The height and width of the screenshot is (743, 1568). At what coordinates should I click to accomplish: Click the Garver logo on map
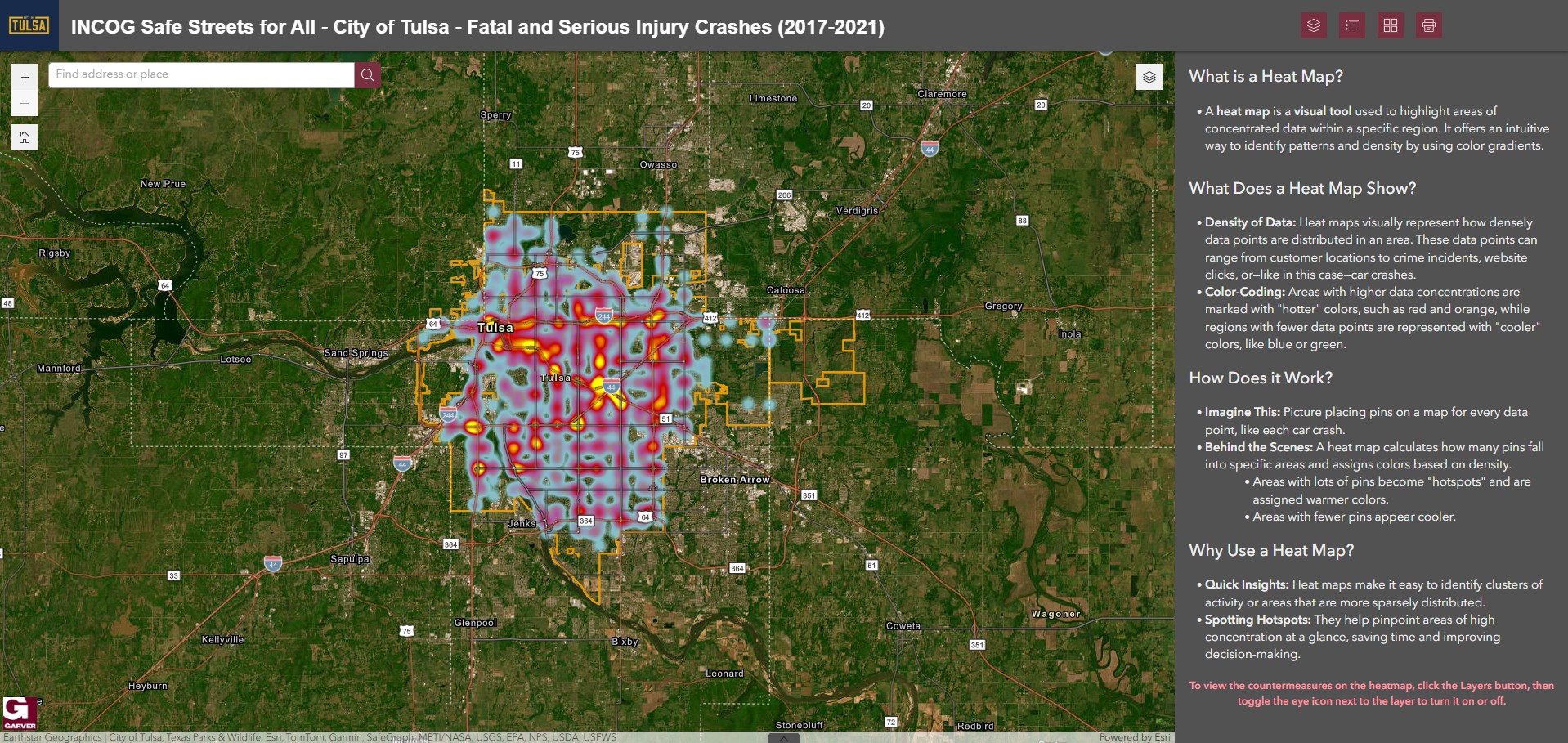(x=20, y=713)
